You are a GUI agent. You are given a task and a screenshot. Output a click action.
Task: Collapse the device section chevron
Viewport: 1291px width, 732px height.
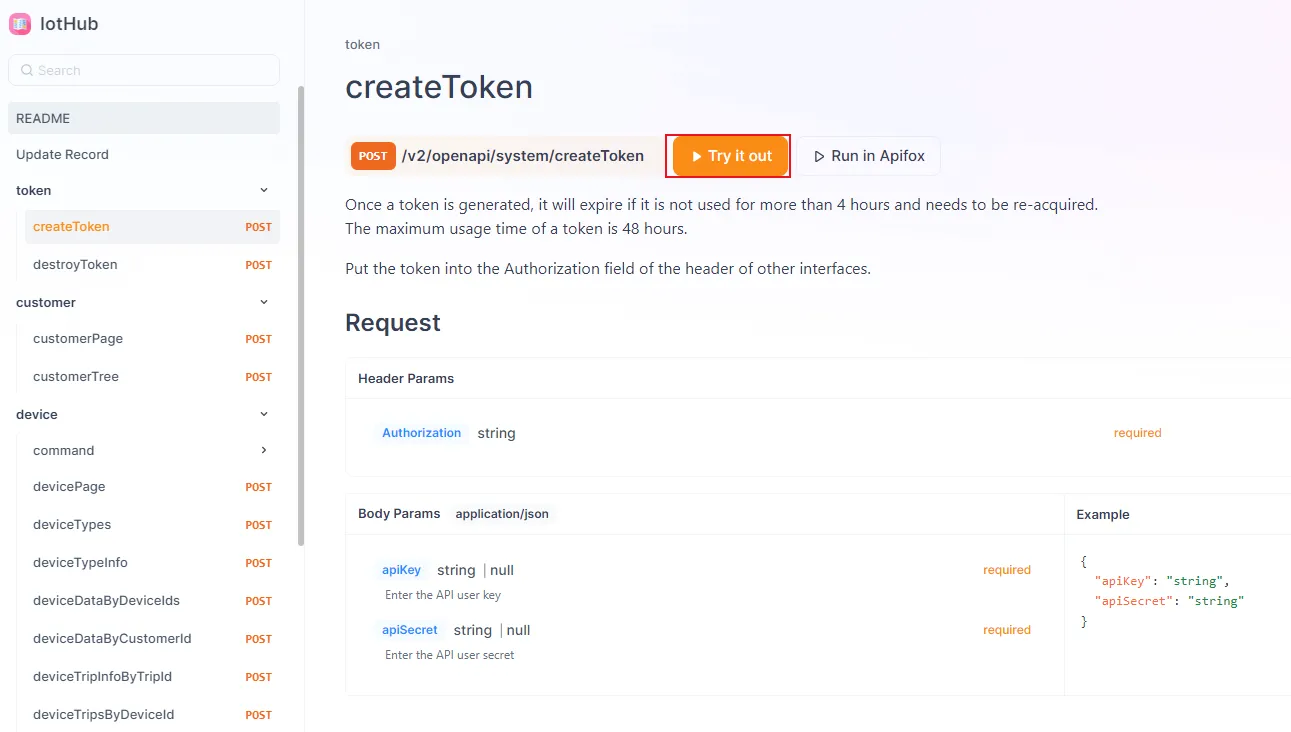(263, 413)
